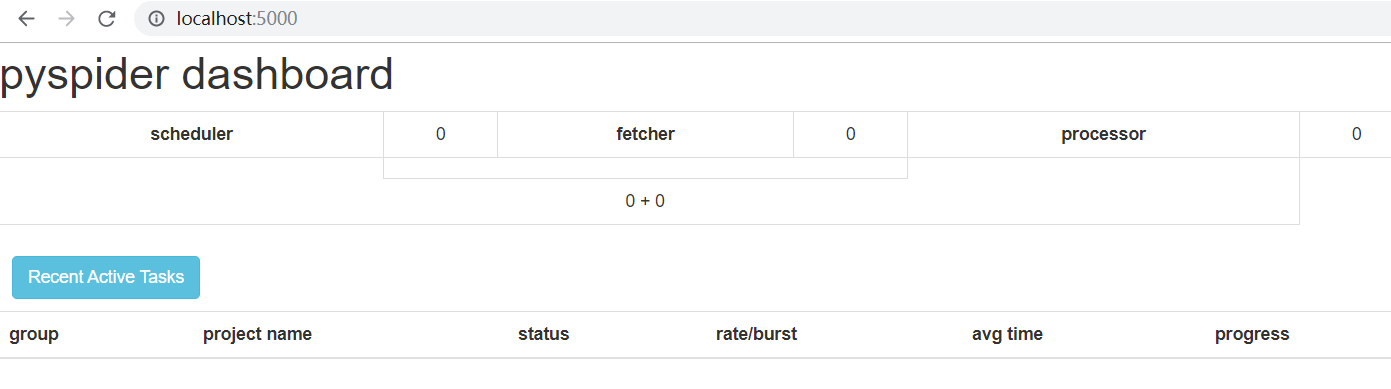
Task: Click the 0 + 0 queue total
Action: pyautogui.click(x=645, y=201)
